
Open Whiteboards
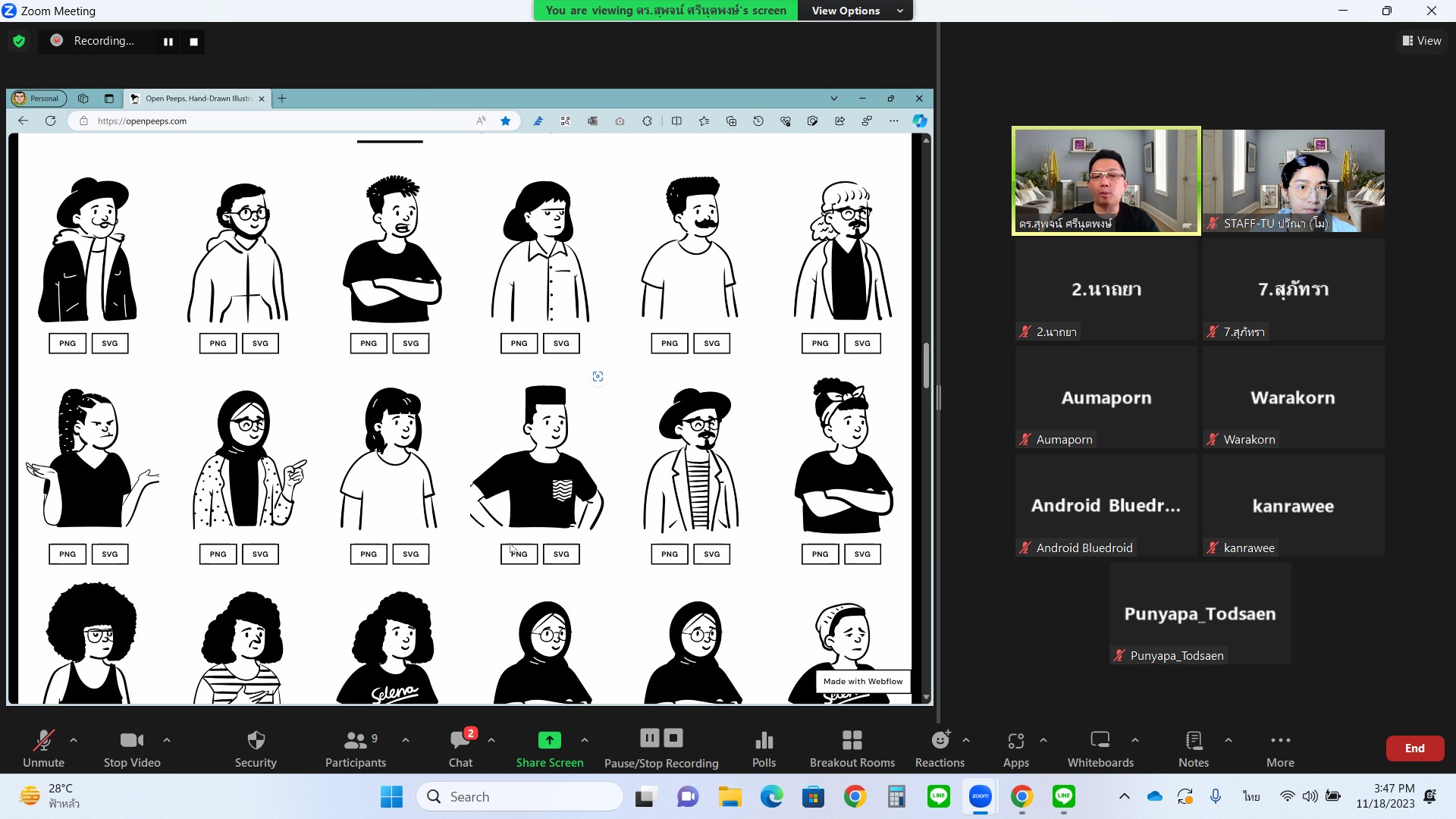(1100, 748)
